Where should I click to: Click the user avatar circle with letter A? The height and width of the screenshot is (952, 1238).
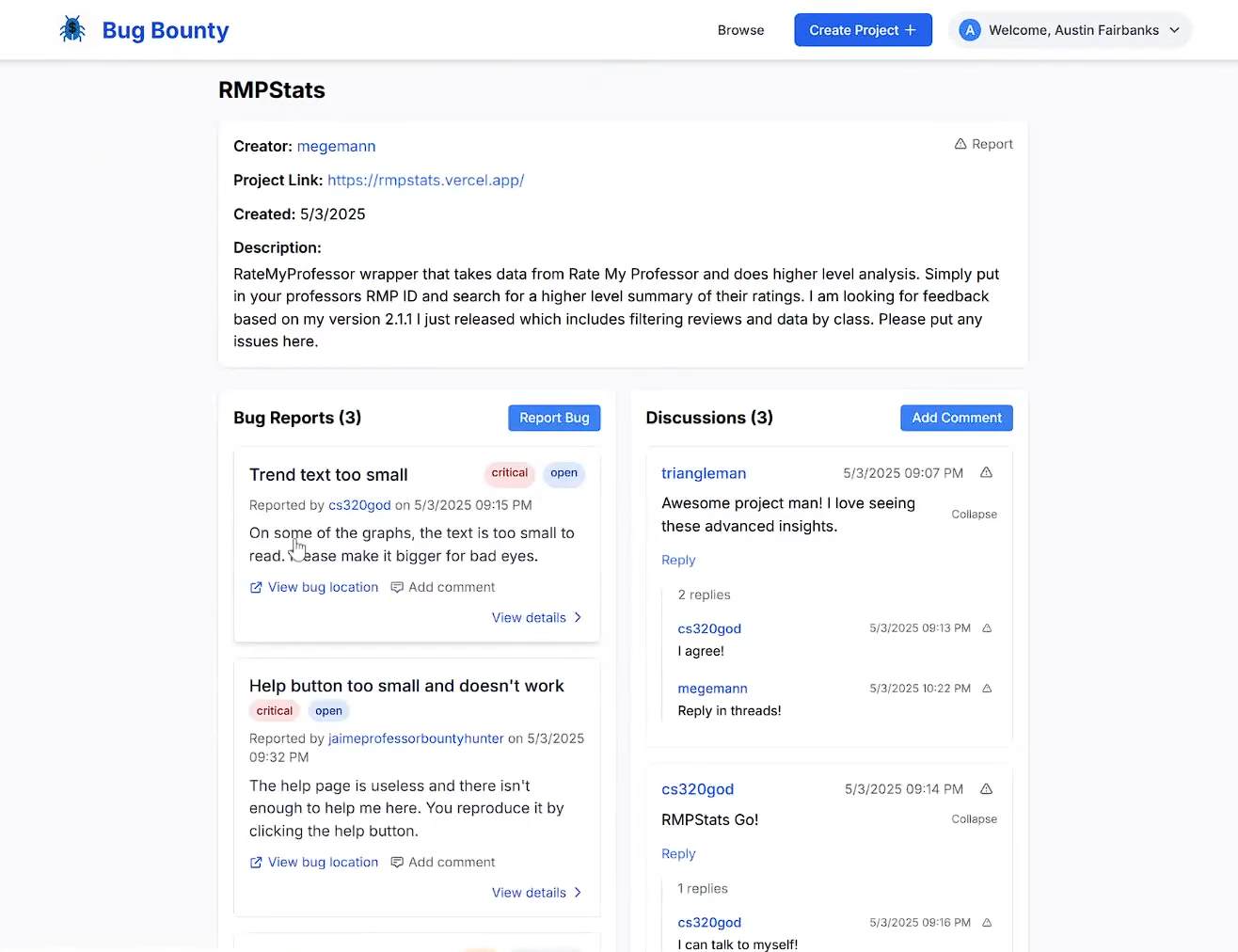(970, 30)
